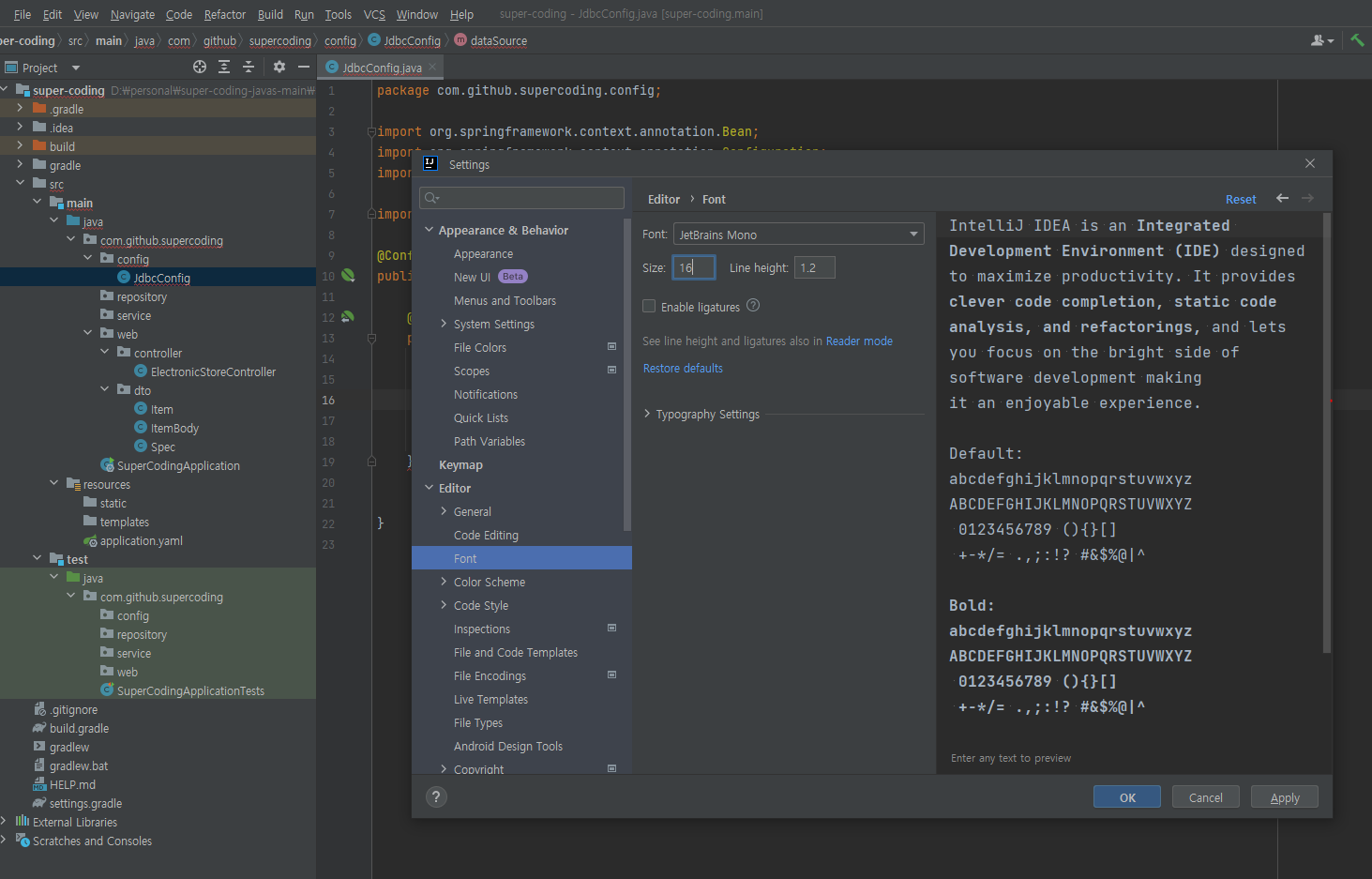The width and height of the screenshot is (1372, 879).
Task: Select Keymap in settings tree
Action: 460,464
